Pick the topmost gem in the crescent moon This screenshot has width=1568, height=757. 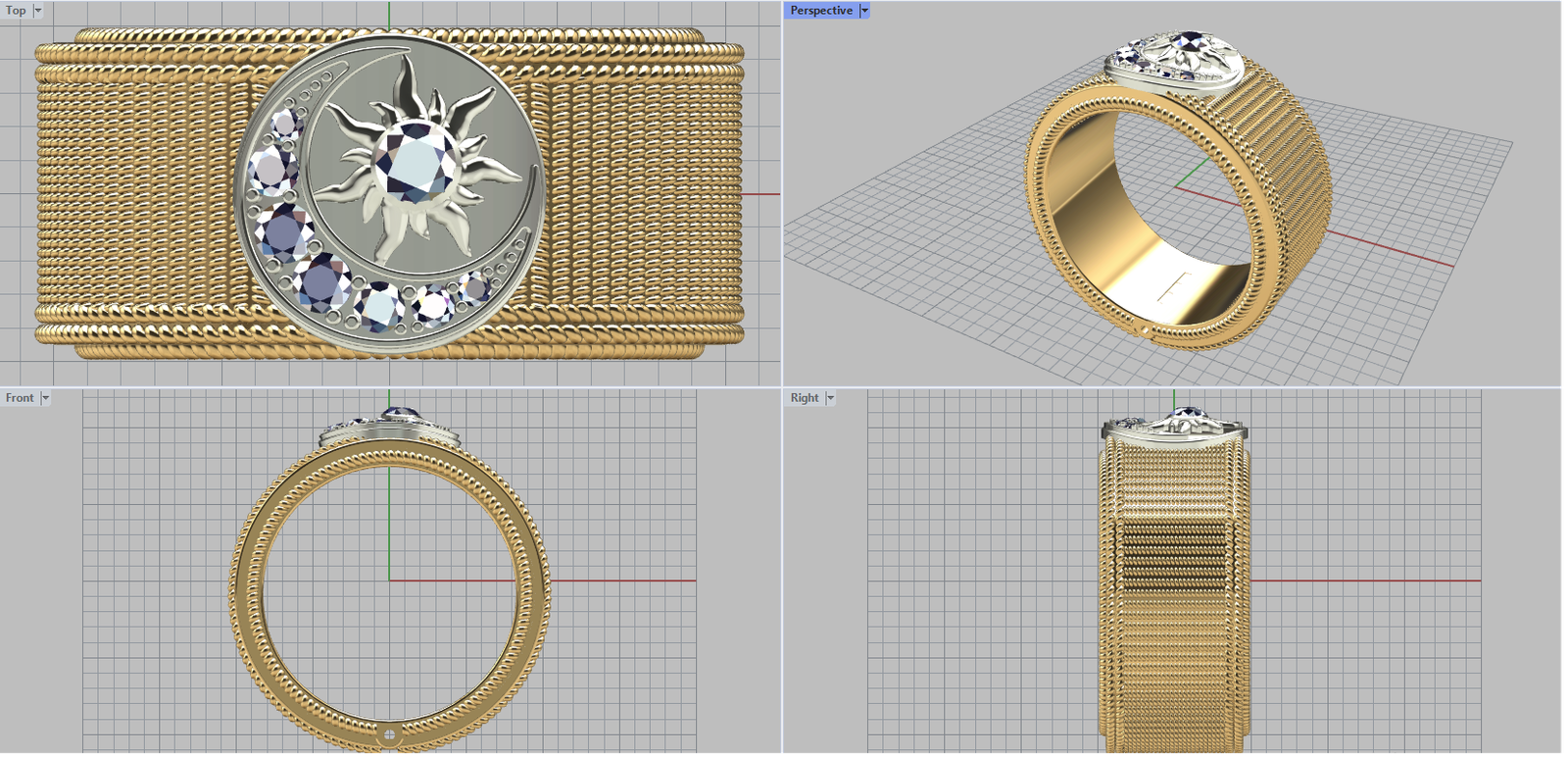coord(285,125)
